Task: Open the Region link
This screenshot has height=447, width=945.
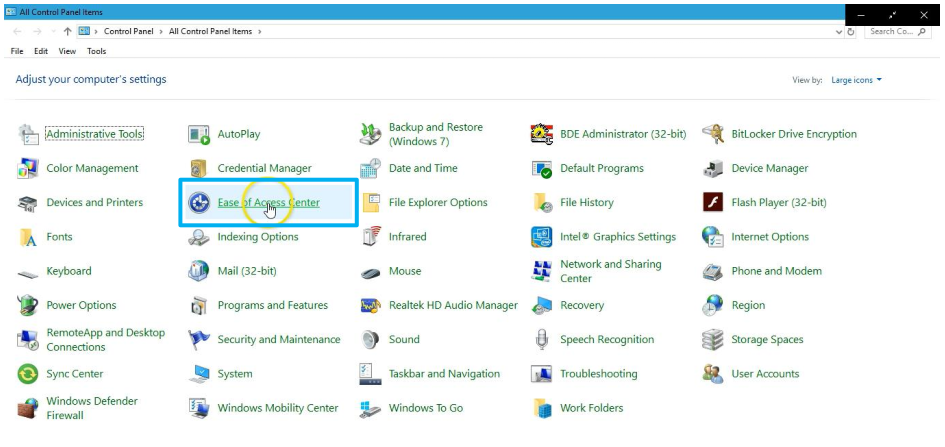Action: coord(748,306)
